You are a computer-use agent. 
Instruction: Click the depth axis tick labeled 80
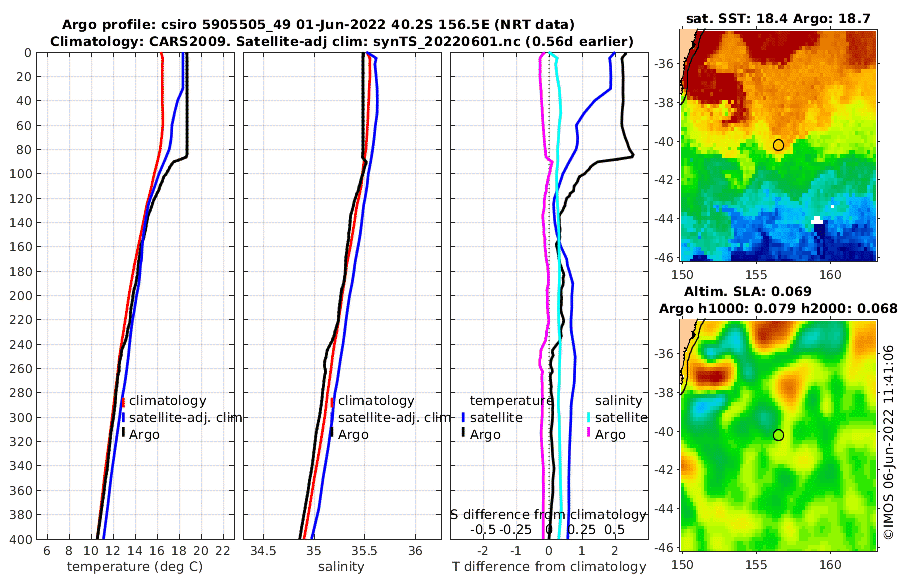click(x=25, y=150)
